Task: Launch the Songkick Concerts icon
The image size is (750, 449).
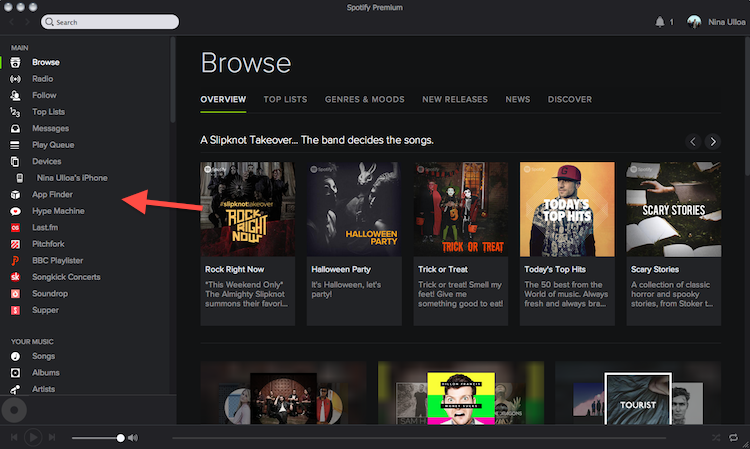Action: tap(15, 277)
